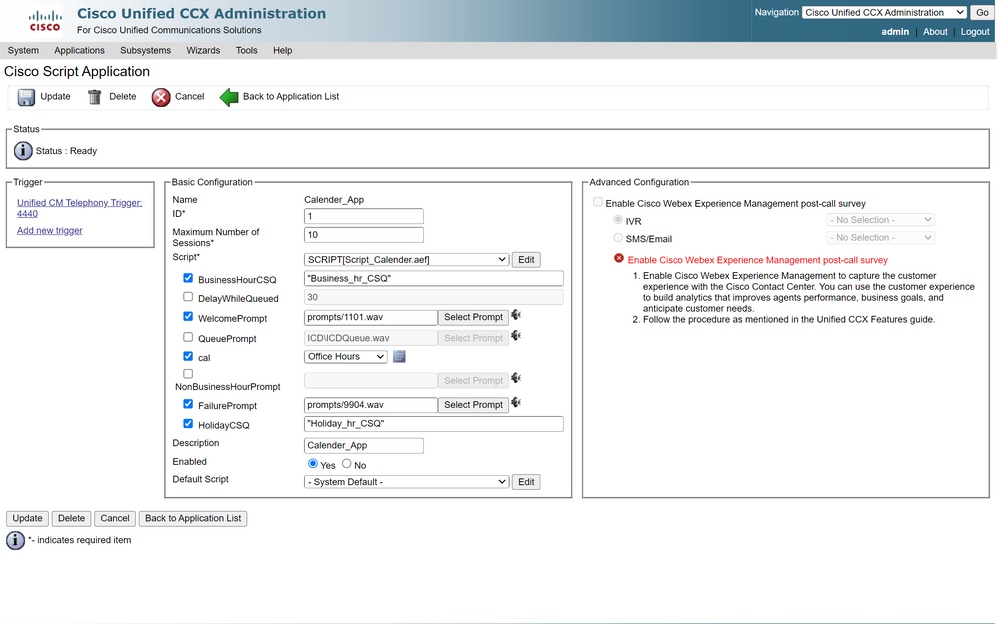Open Unified CM Telephony Trigger 4440 link
The height and width of the screenshot is (624, 998).
coord(80,208)
